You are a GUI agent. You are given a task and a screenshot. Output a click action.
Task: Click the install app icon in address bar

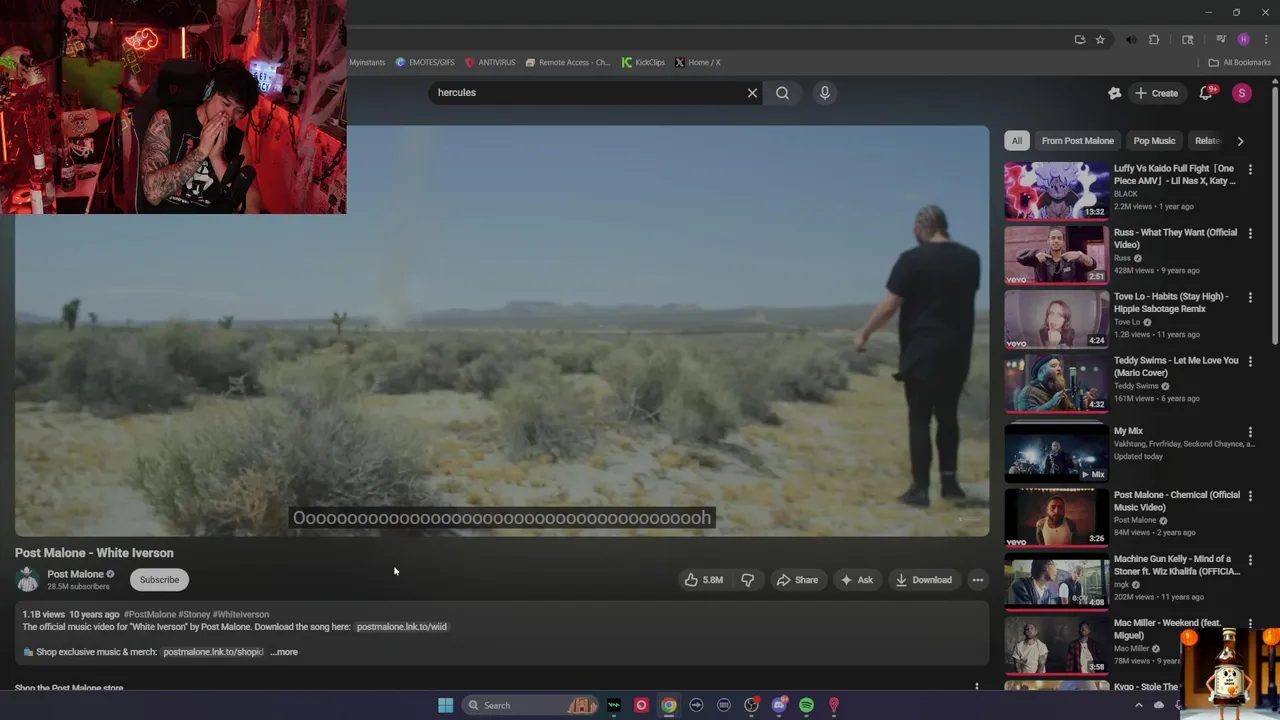[x=1080, y=40]
